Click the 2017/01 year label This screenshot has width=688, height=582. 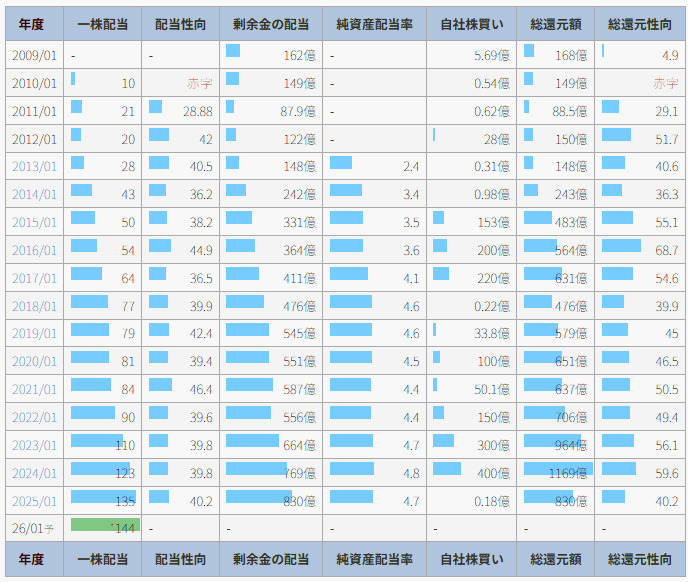[34, 278]
